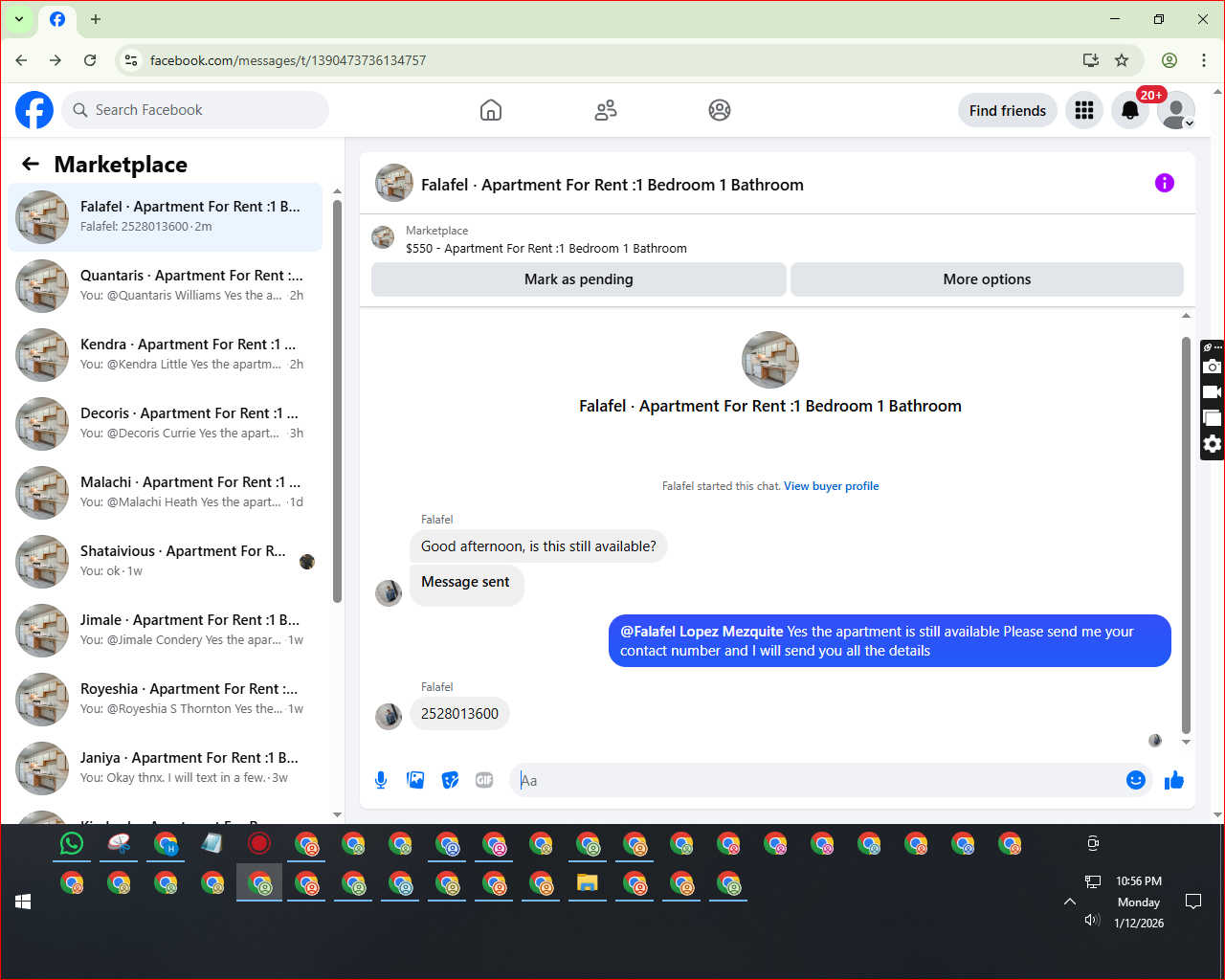The height and width of the screenshot is (980, 1225).
Task: Open the Chrome profile icon
Action: coord(1169,60)
